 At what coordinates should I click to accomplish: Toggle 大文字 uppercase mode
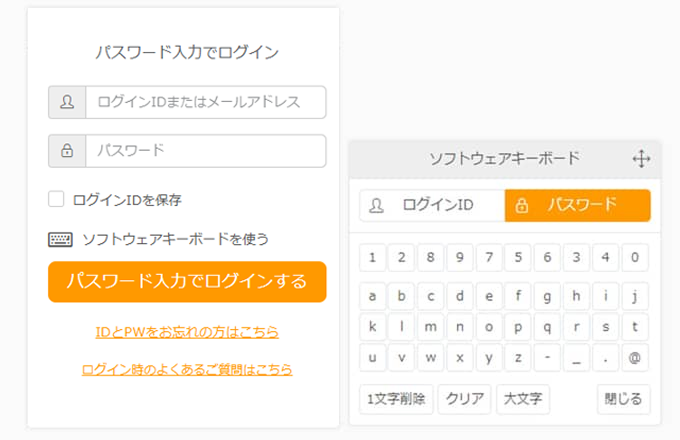(522, 399)
